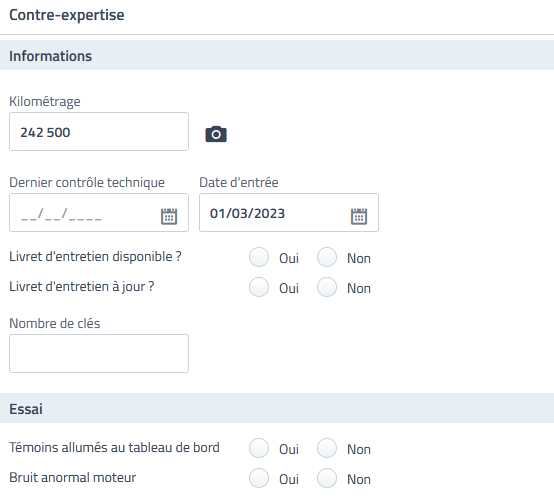554x498 pixels.
Task: Select Oui for Témoins allumés au tableau de bord
Action: 259,448
